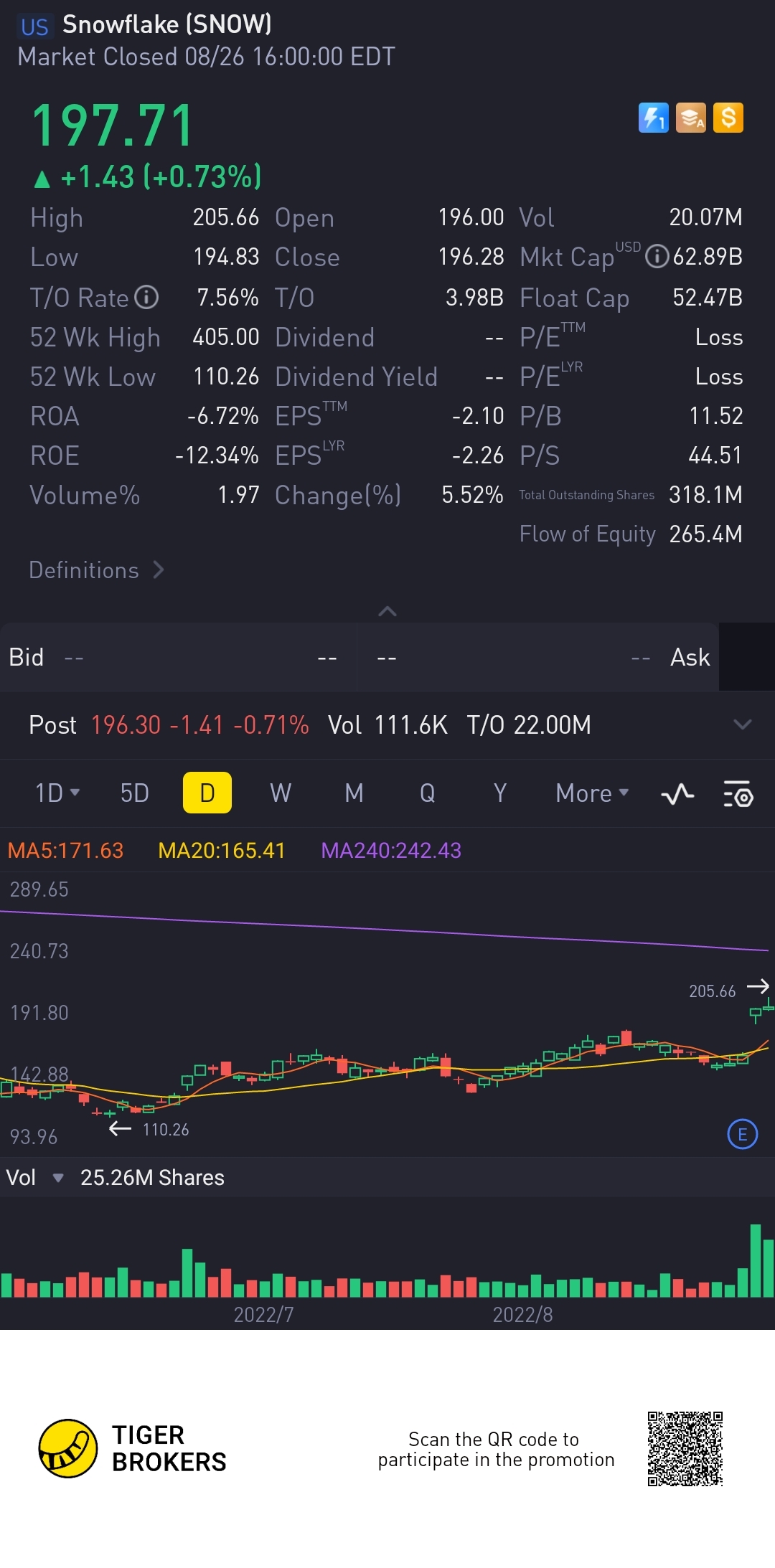Tap the MA240:242.43 indicator label

coord(391,851)
